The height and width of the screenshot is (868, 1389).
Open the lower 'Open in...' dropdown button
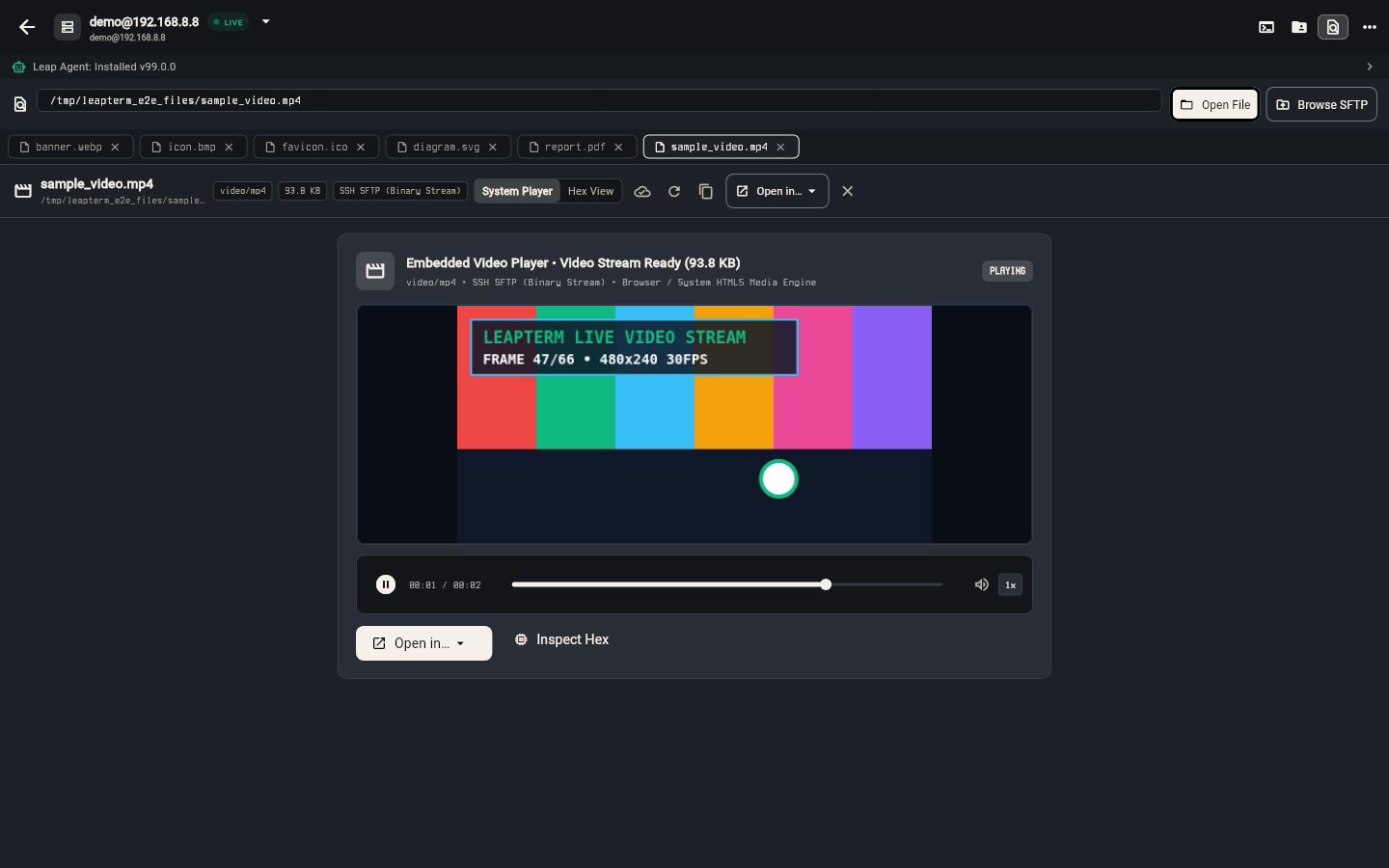[x=423, y=643]
